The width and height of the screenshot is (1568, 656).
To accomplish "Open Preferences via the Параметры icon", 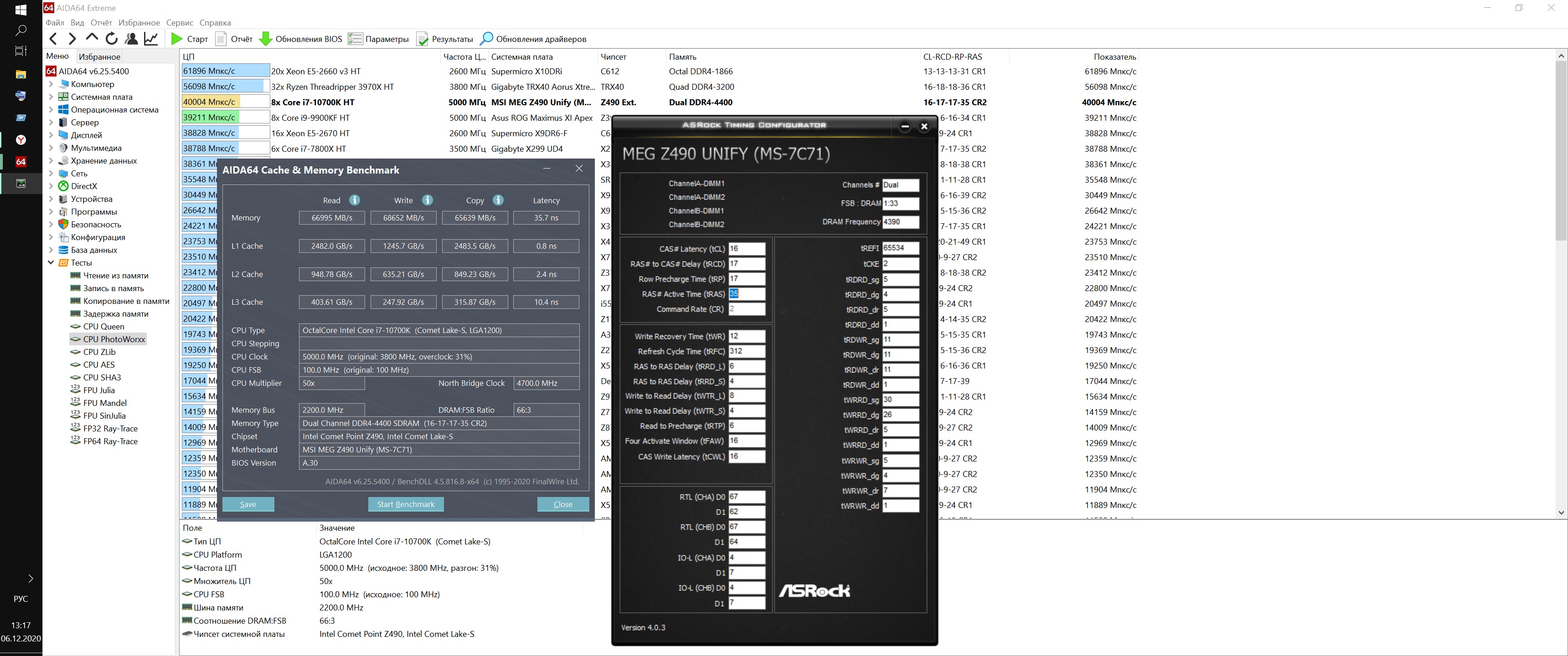I will click(x=355, y=39).
